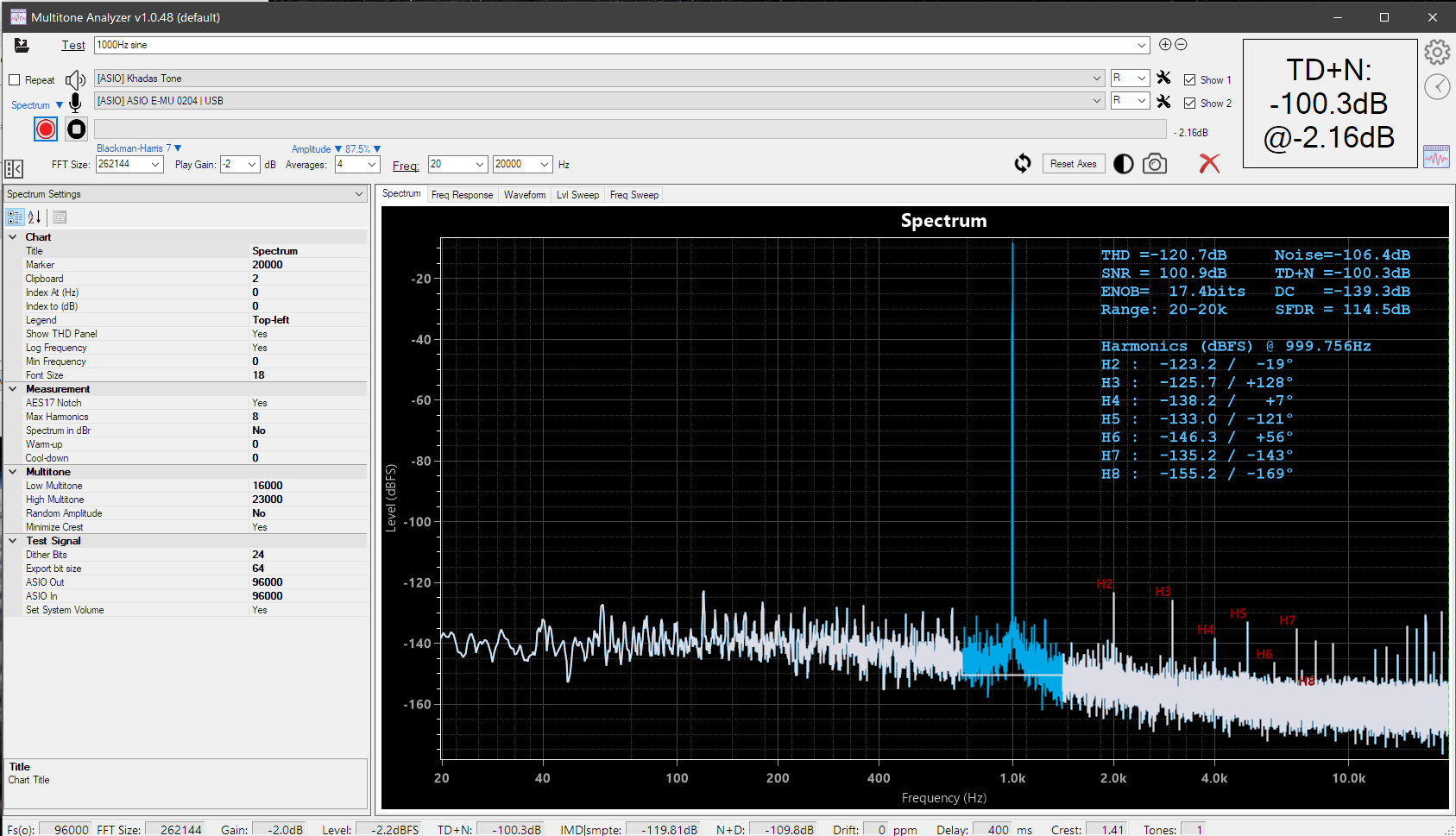Screen dimensions: 1456x836
Task: Collapse the Test Signal property group
Action: click(13, 541)
